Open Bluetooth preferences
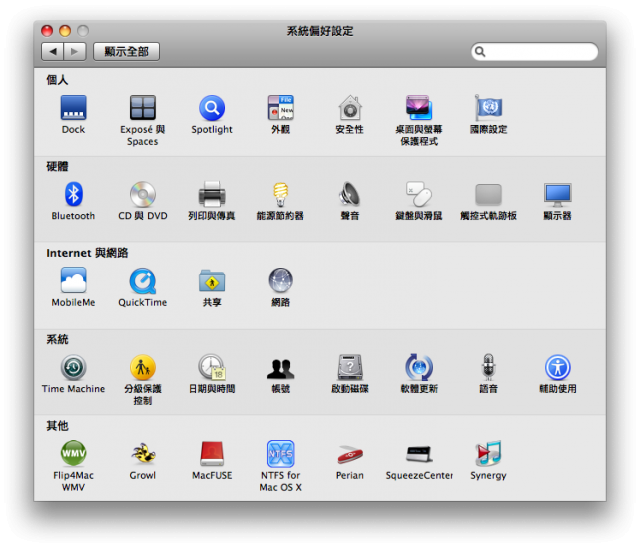 (x=73, y=194)
